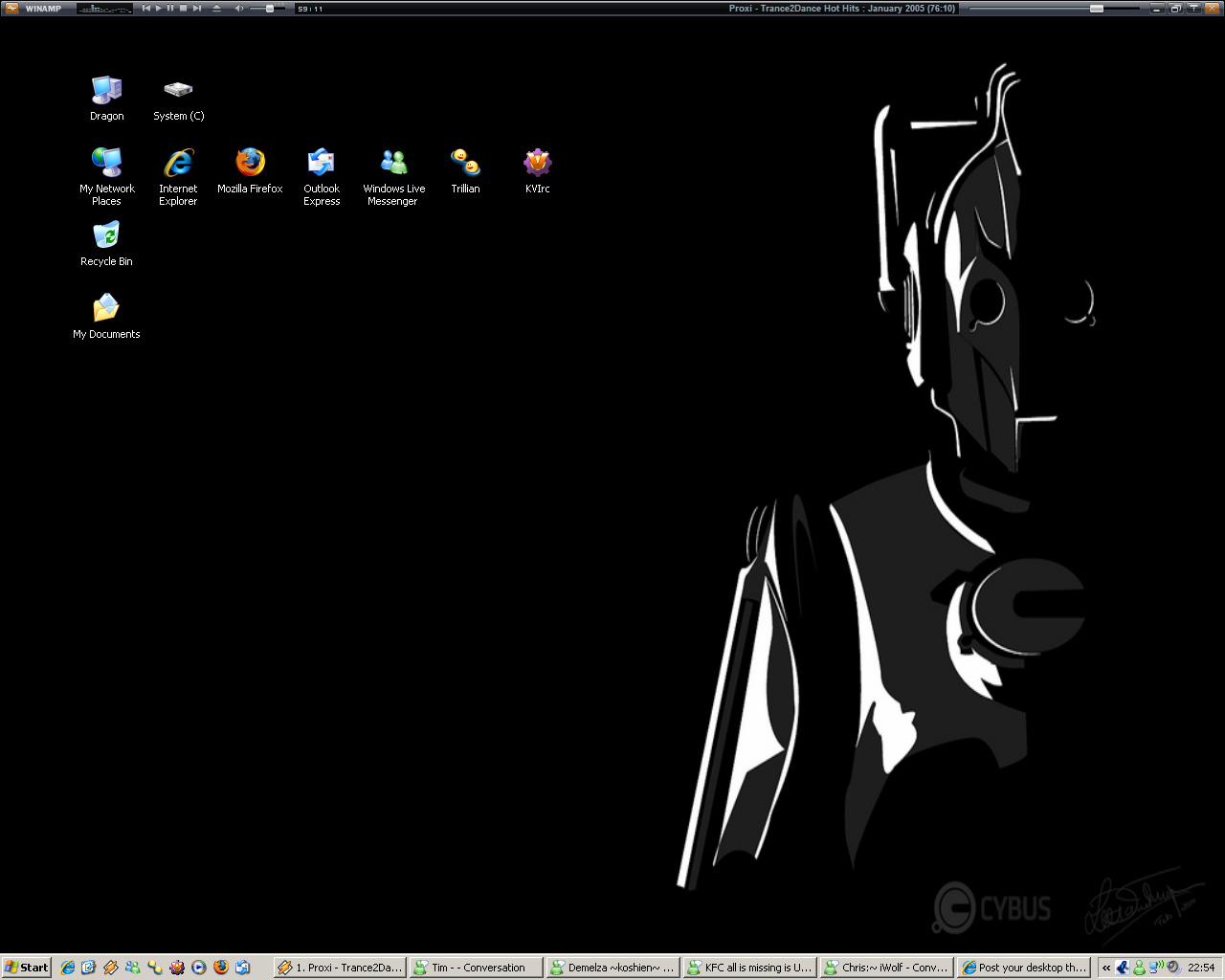Select My Network Places desktop icon
Image resolution: width=1225 pixels, height=980 pixels.
point(106,176)
